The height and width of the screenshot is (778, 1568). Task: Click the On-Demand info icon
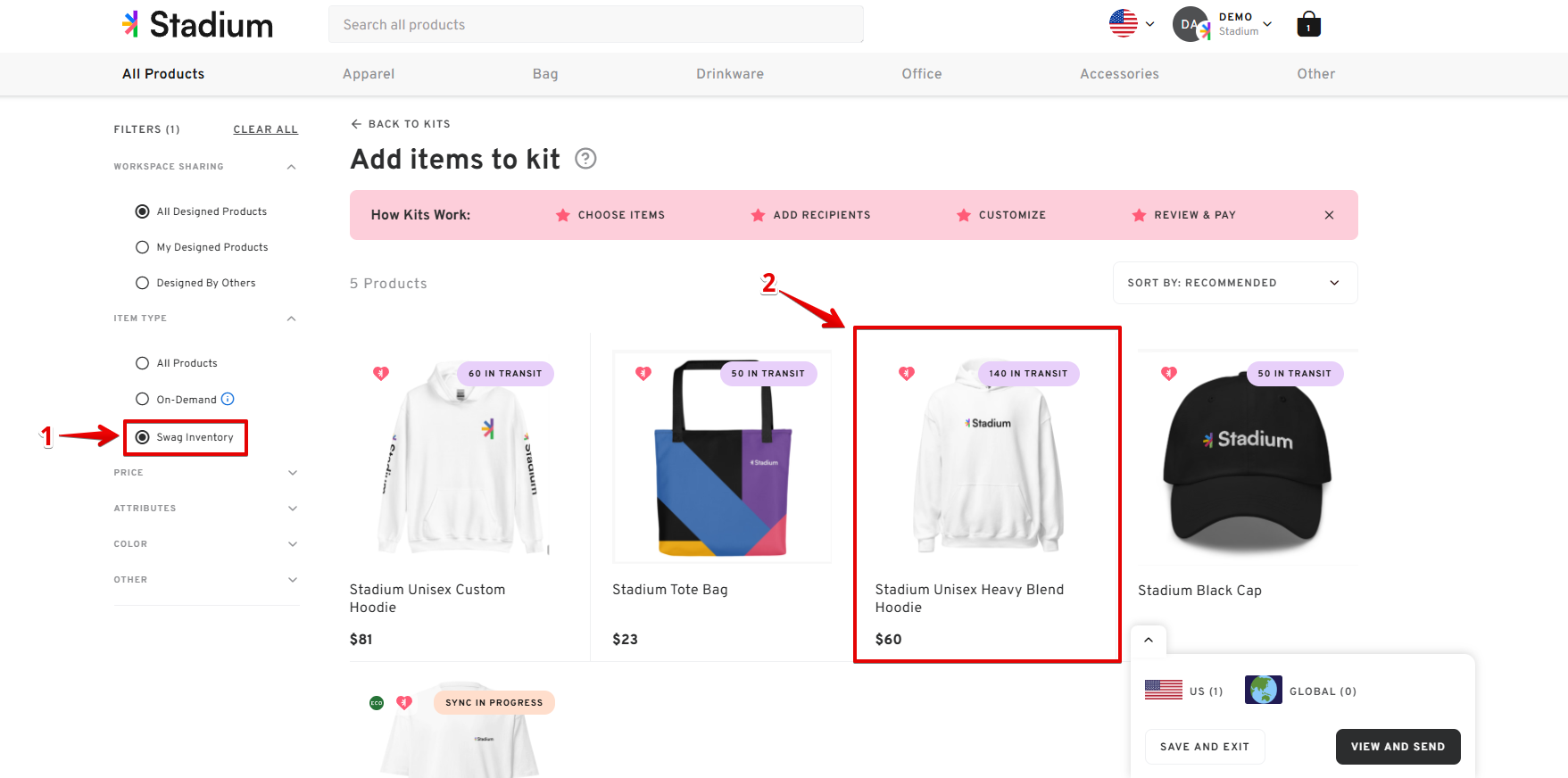[228, 399]
